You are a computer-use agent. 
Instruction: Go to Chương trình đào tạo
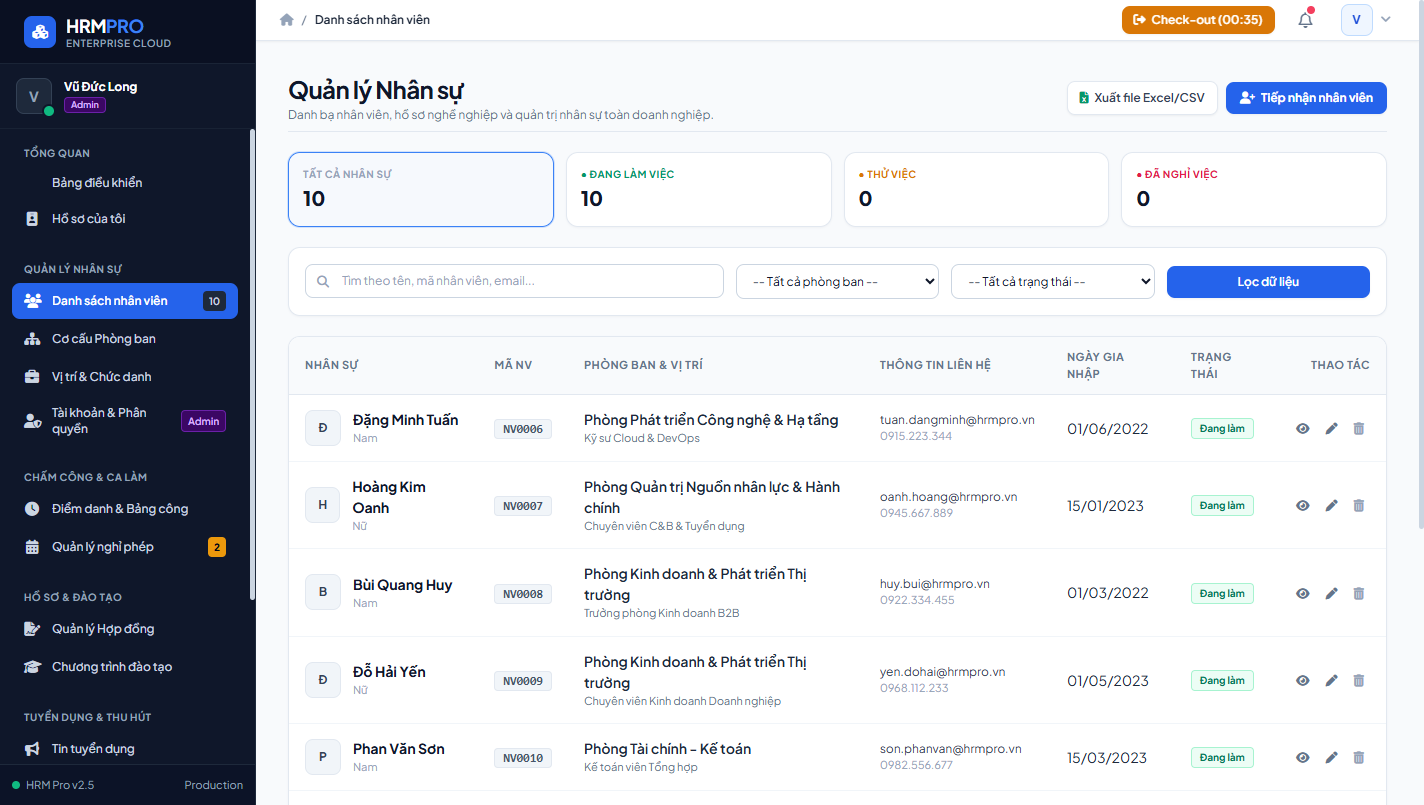125,667
